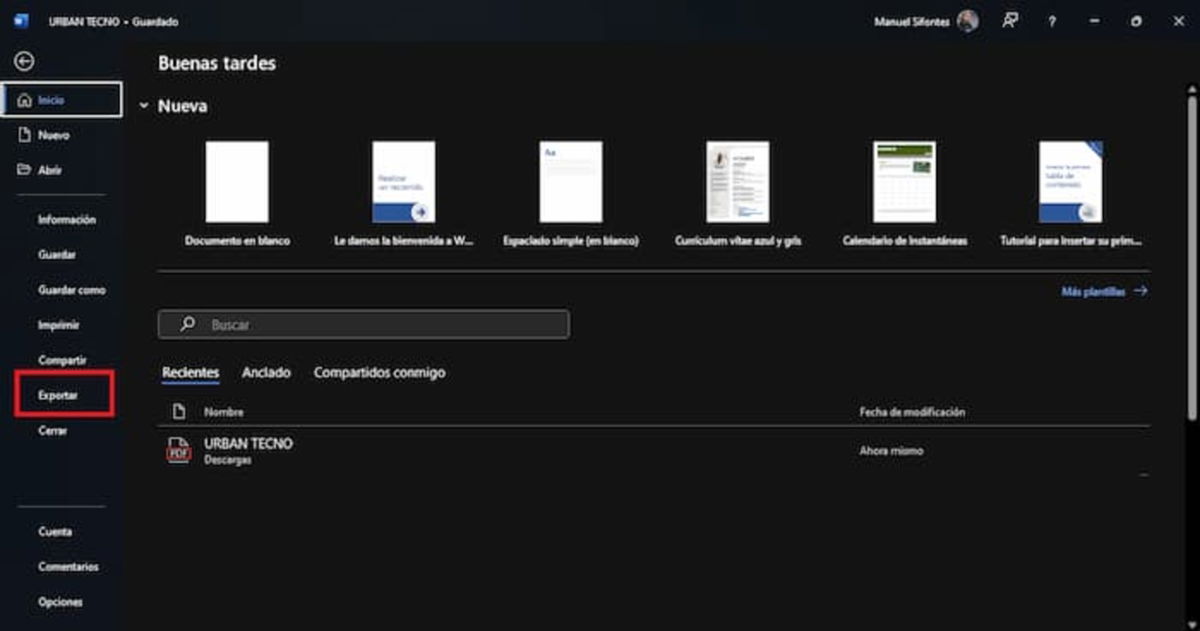Click Manuel Sifontes profile picture
The height and width of the screenshot is (631, 1200).
[965, 21]
